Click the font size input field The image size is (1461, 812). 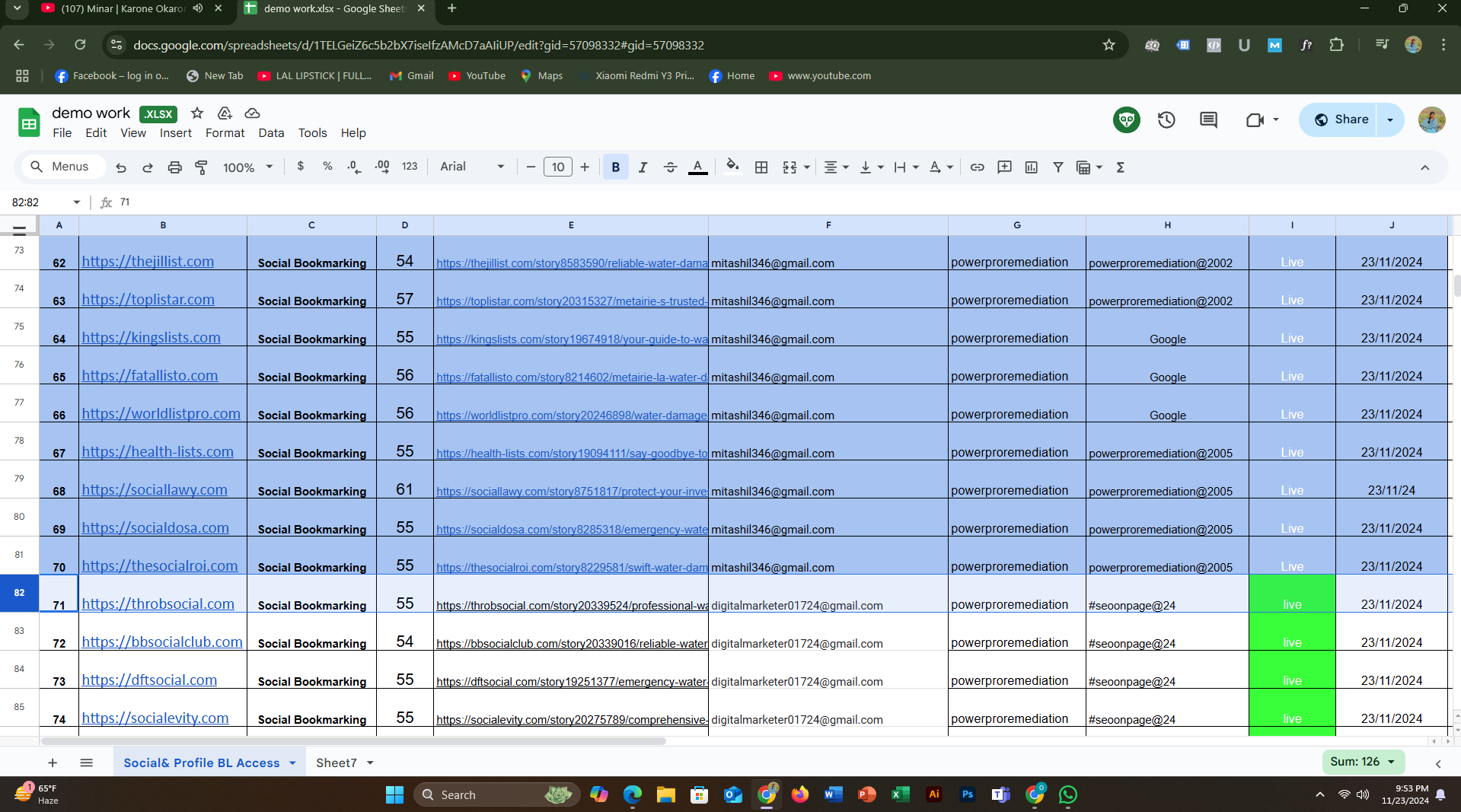[x=557, y=167]
